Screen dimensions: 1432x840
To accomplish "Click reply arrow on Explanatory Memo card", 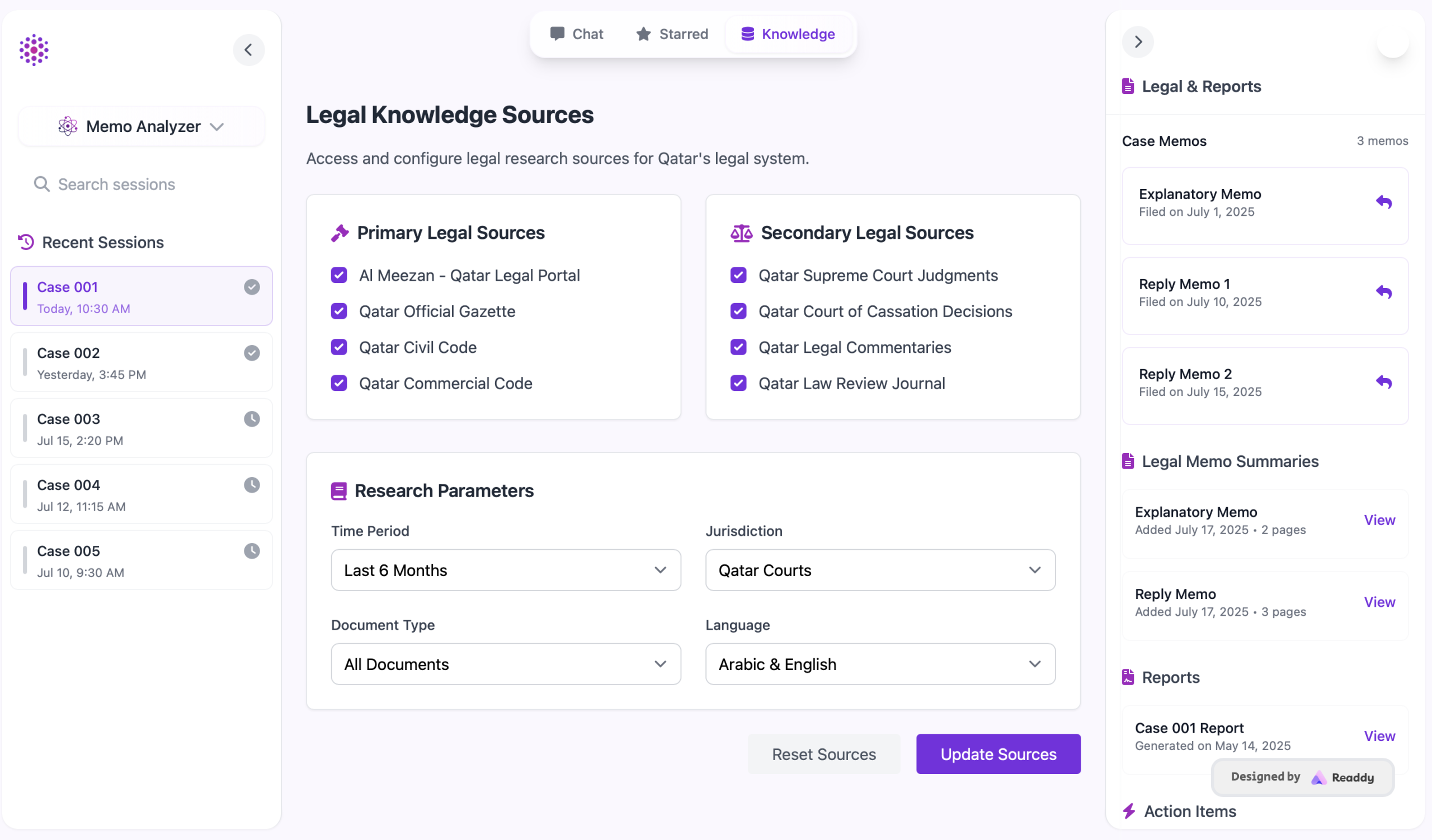I will (1384, 202).
